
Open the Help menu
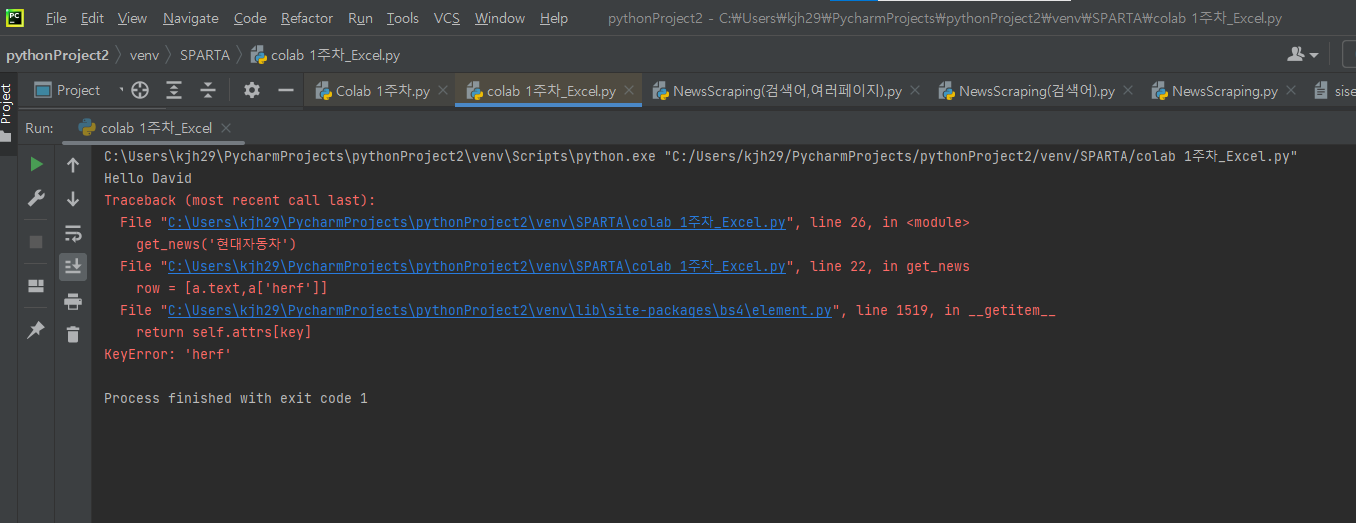pyautogui.click(x=554, y=18)
